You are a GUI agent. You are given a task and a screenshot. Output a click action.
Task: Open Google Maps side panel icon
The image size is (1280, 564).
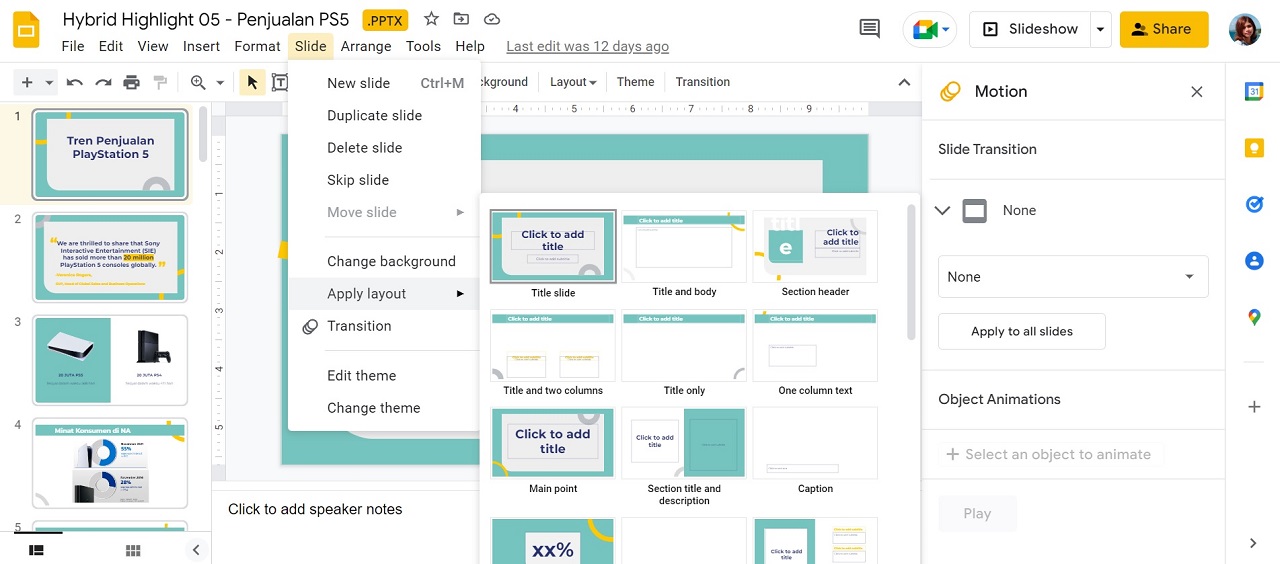1254,318
